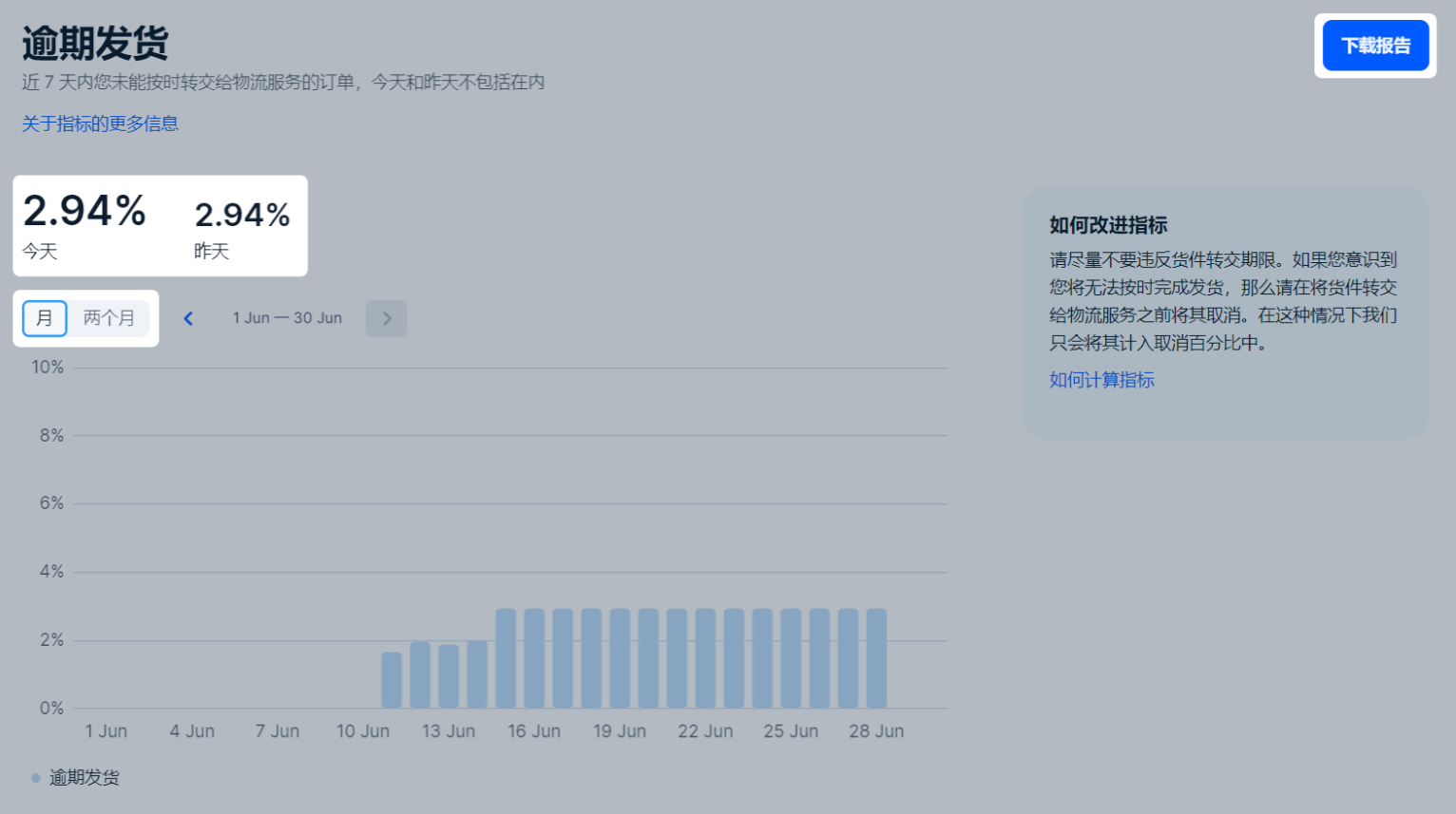The width and height of the screenshot is (1456, 814).
Task: Switch to the 两个月 period view
Action: click(x=108, y=318)
